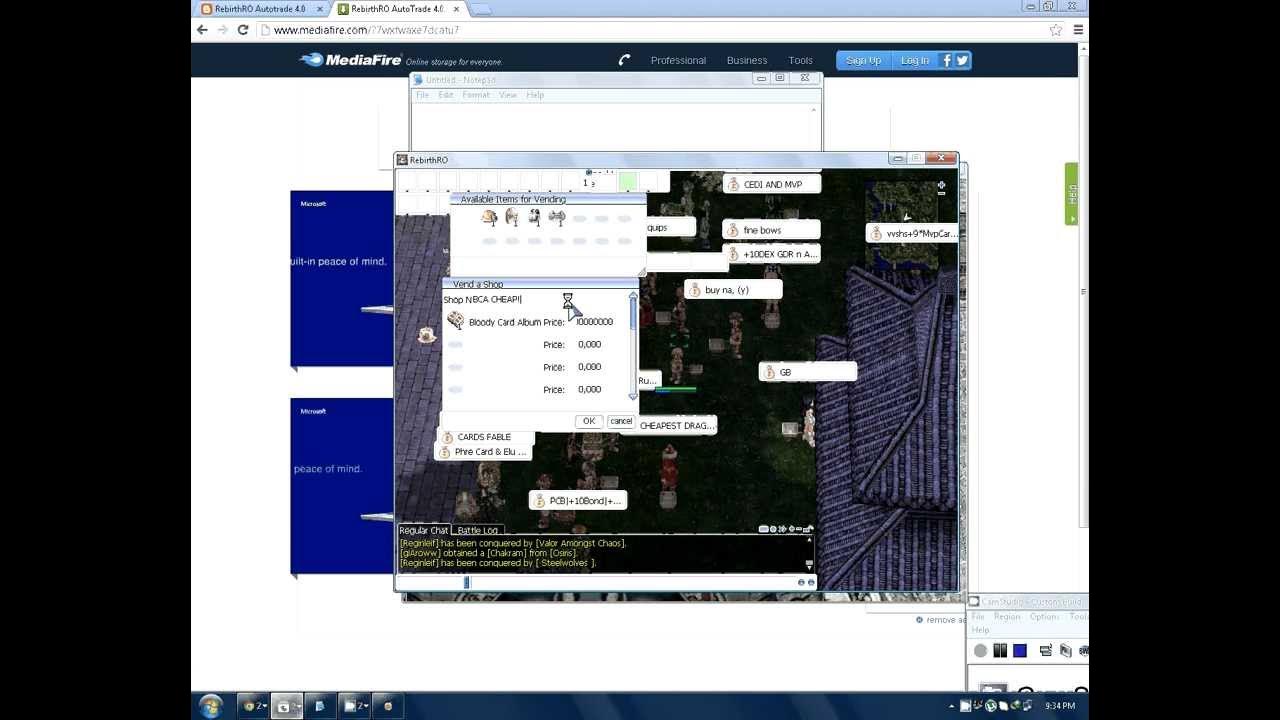1280x720 pixels.
Task: Click the Chrome back arrow
Action: click(x=202, y=30)
